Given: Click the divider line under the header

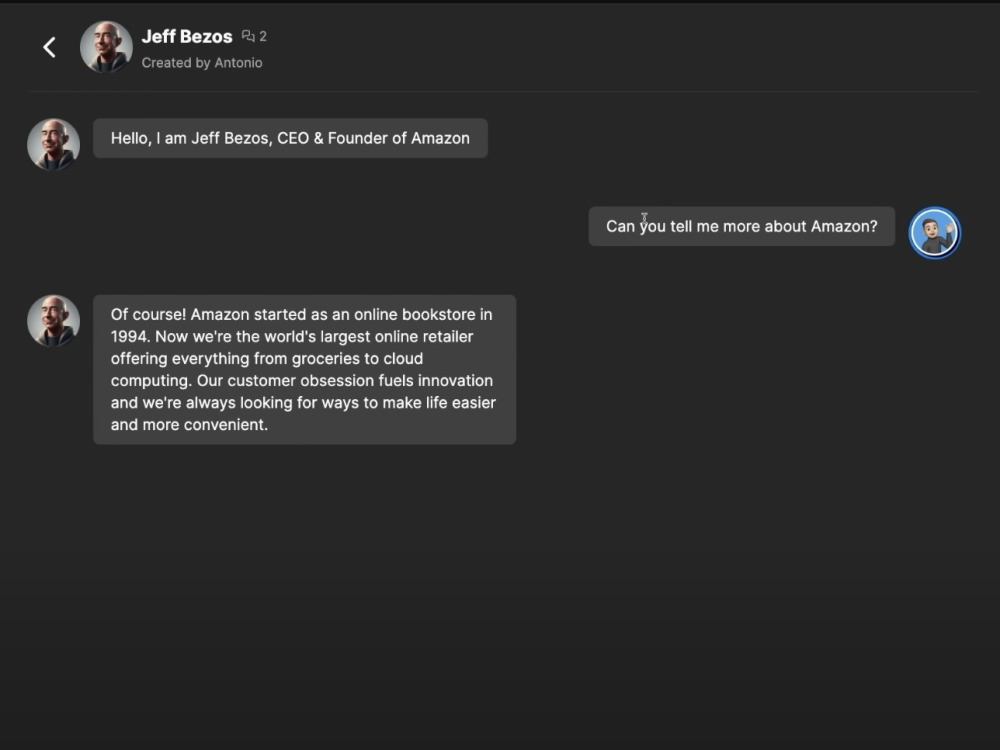Looking at the screenshot, I should 503,92.
